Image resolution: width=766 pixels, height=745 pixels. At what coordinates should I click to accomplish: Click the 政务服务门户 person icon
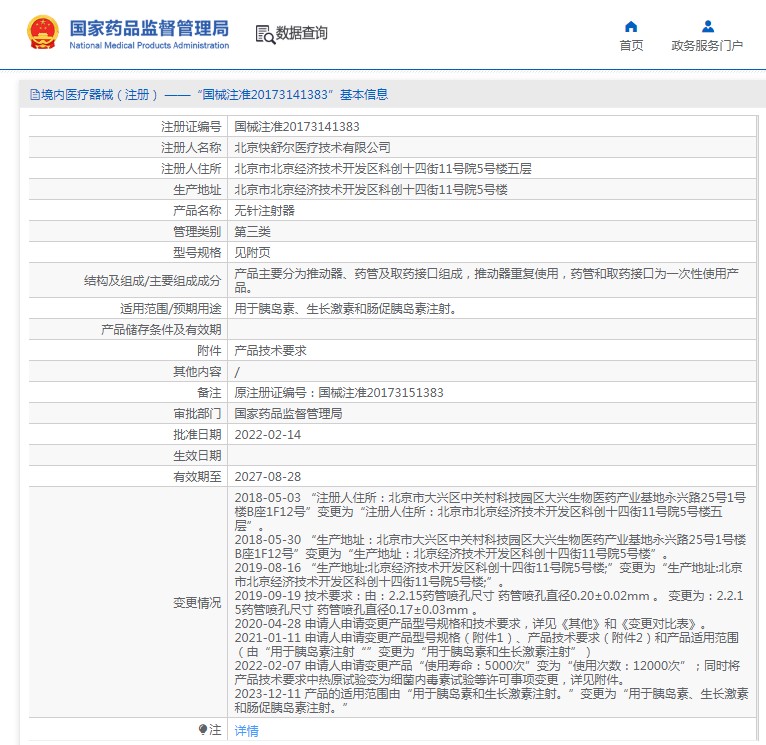pyautogui.click(x=707, y=26)
